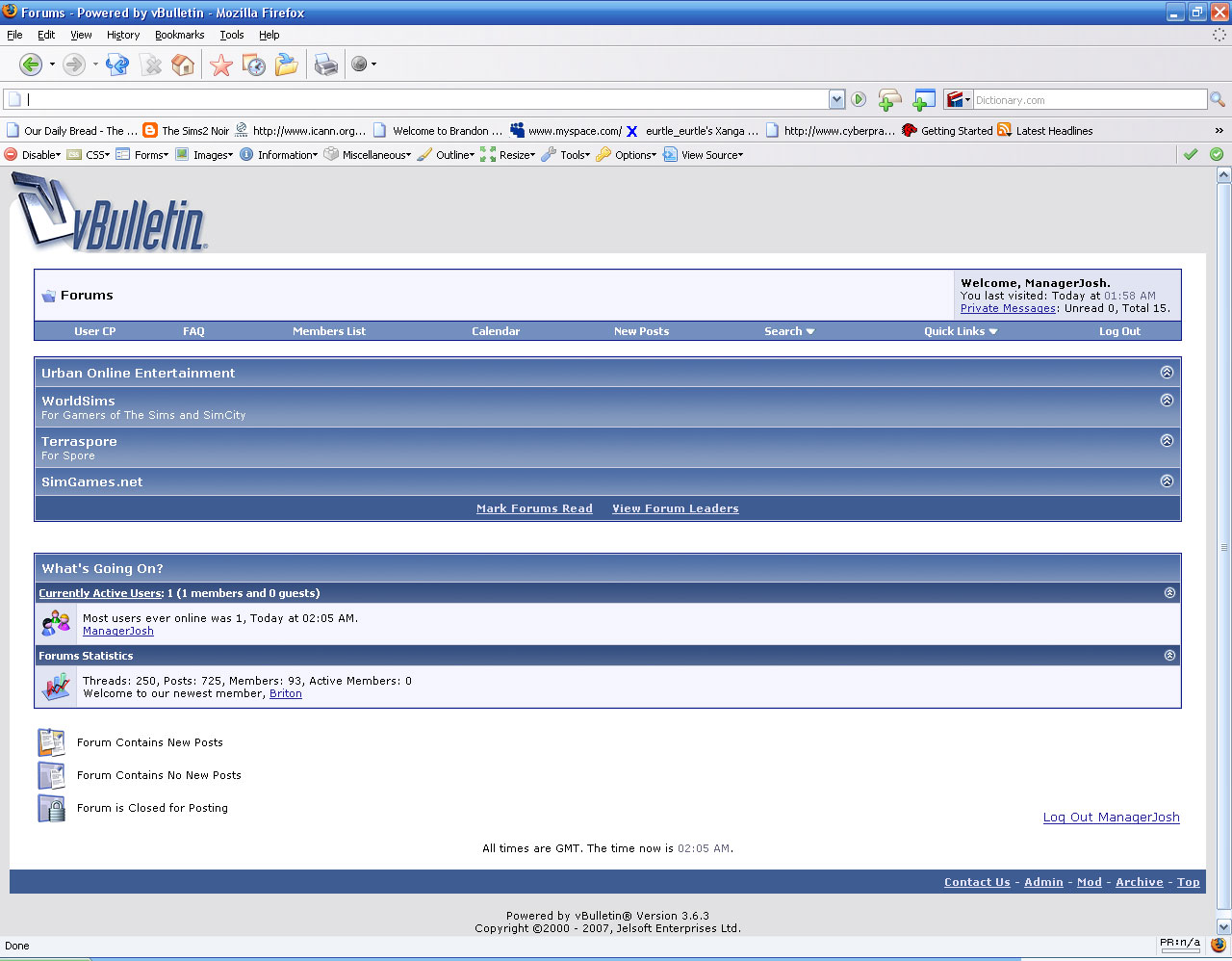Click the page vertical scrollbar down arrow
This screenshot has width=1232, height=961.
(1224, 926)
